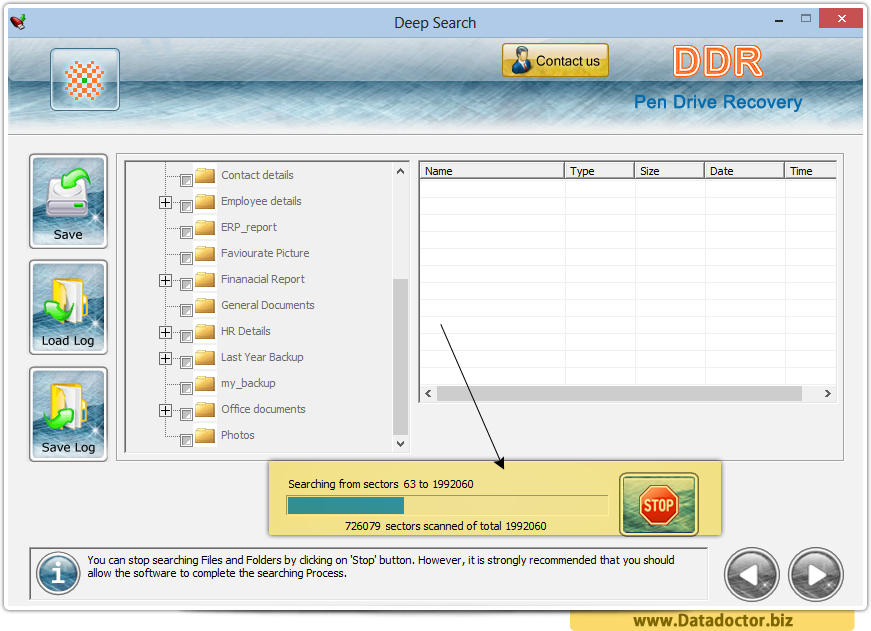Click the DDR Pen Drive Recovery logo
This screenshot has width=871, height=631.
point(717,80)
